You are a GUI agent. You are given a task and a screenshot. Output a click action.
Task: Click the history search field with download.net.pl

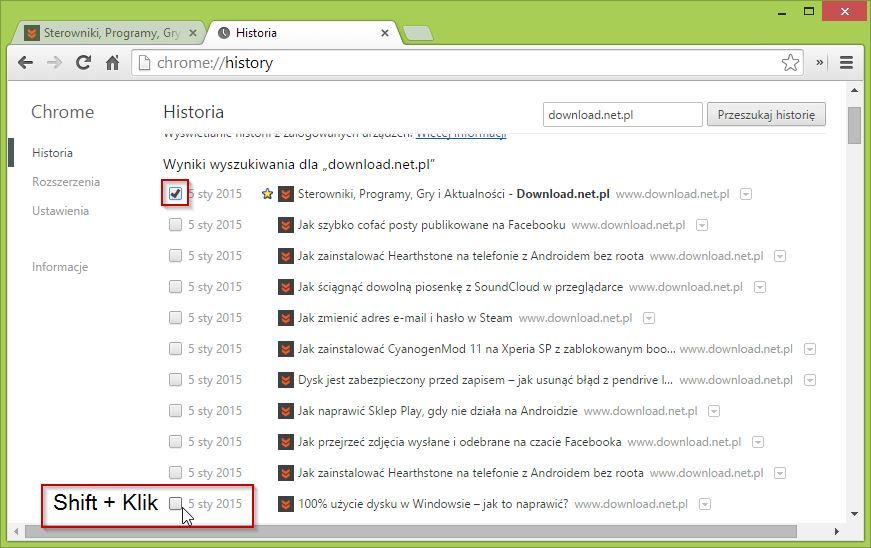click(x=623, y=115)
